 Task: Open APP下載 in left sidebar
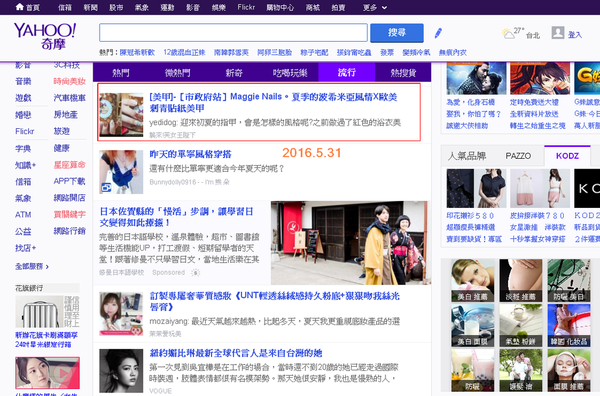(x=69, y=181)
